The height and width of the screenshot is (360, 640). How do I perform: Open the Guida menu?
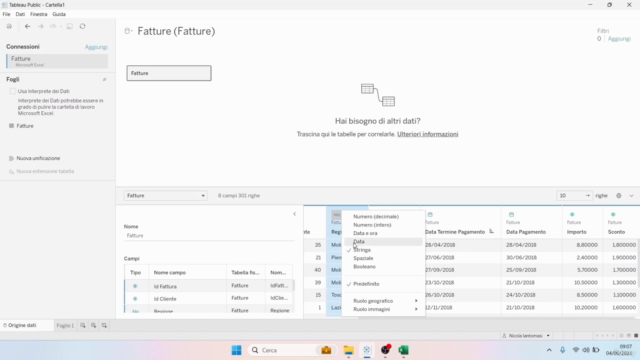pos(59,14)
